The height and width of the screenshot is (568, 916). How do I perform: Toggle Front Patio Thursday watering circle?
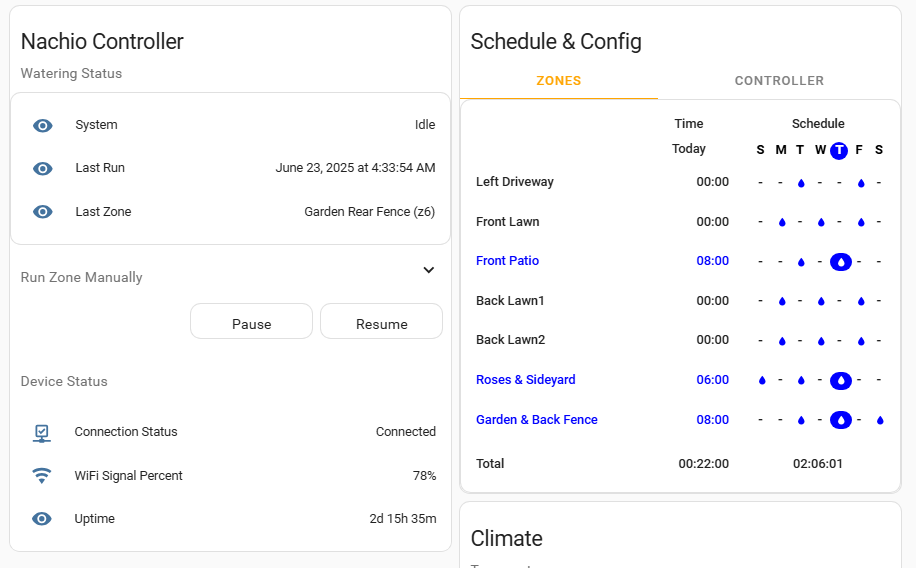click(x=840, y=262)
